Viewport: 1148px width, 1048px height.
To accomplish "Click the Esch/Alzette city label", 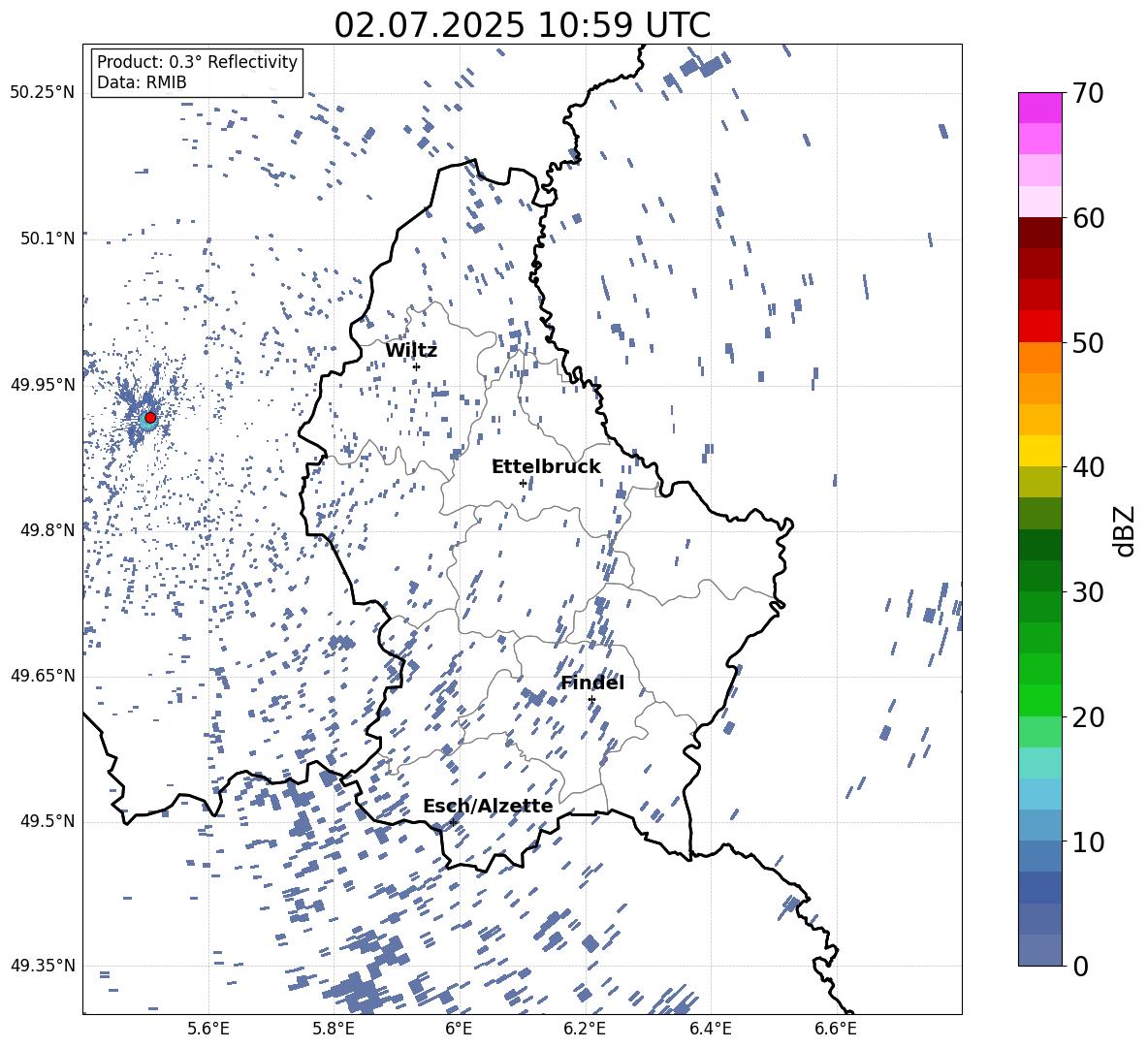I will pyautogui.click(x=488, y=806).
